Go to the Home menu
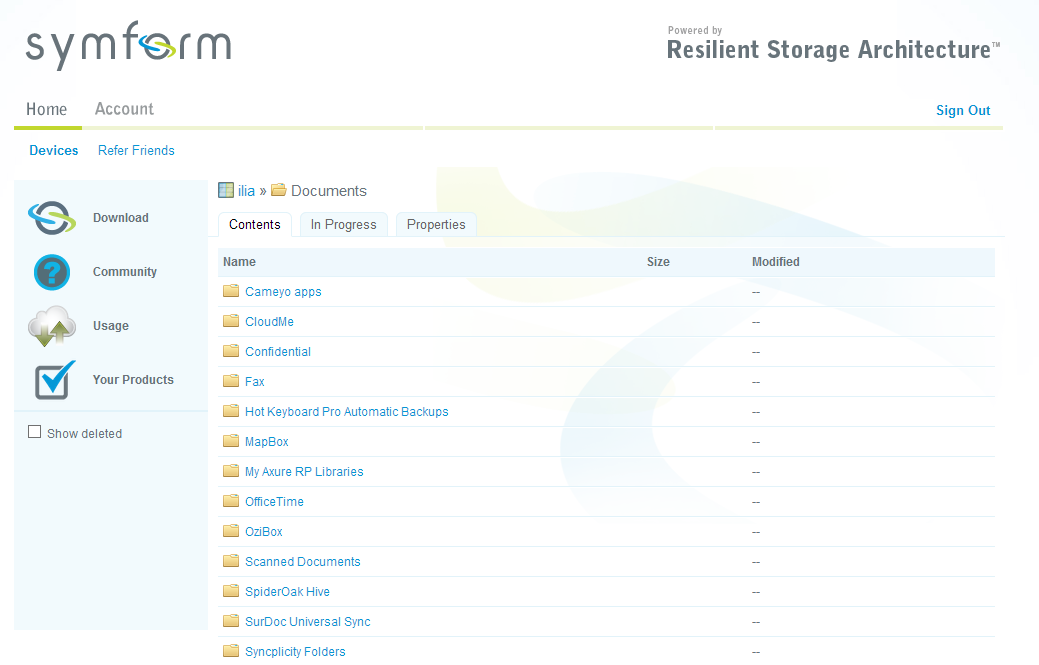 coord(46,109)
